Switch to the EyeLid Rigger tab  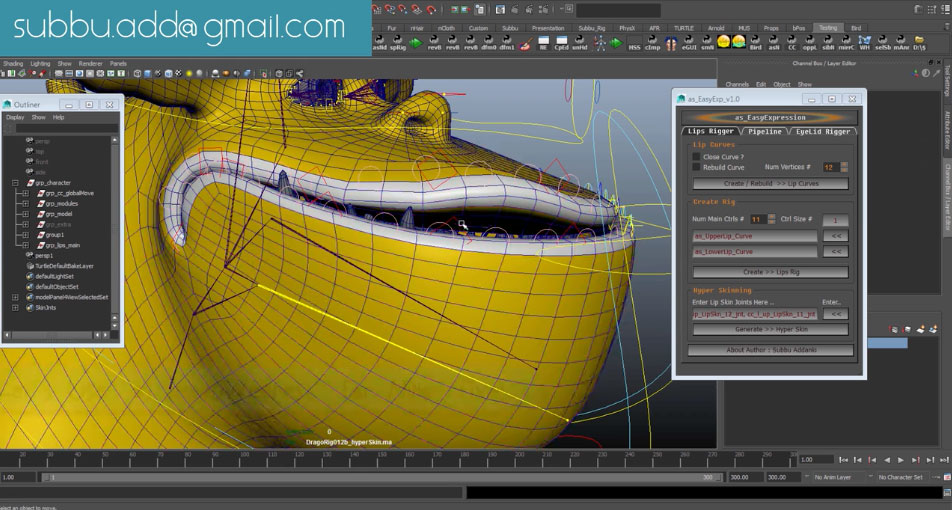tap(823, 131)
